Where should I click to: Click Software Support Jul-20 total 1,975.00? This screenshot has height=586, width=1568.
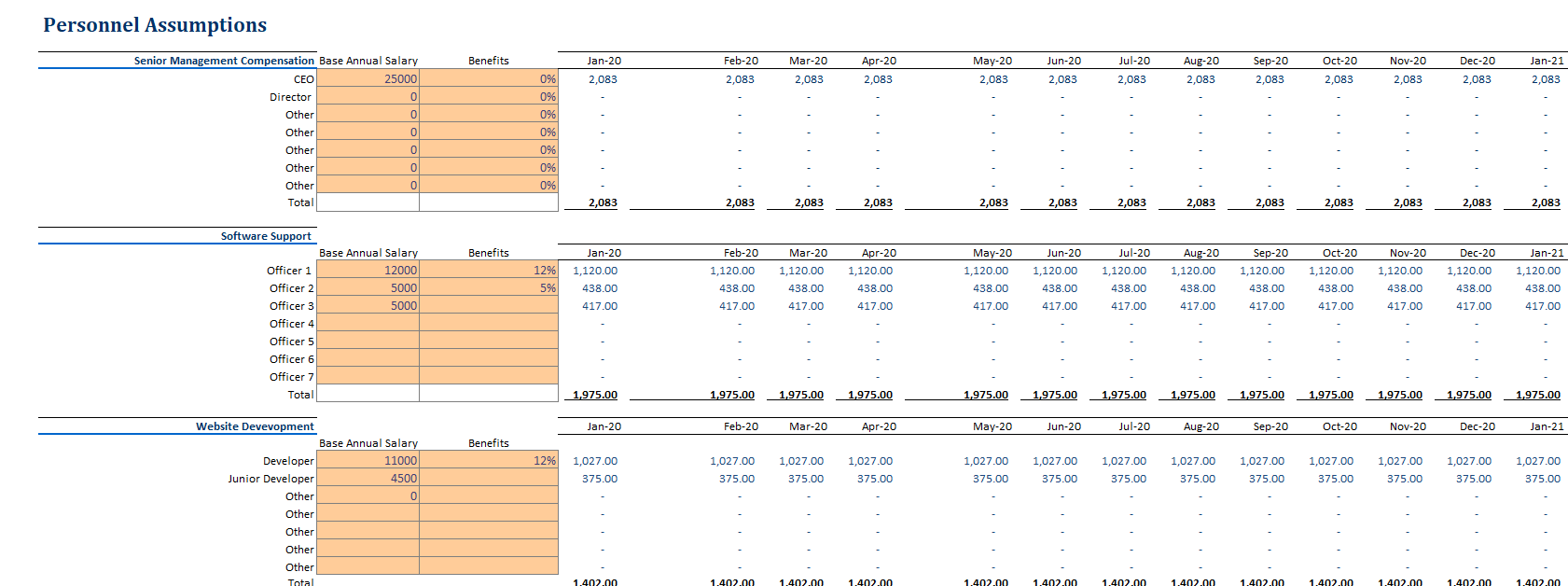pos(1124,395)
